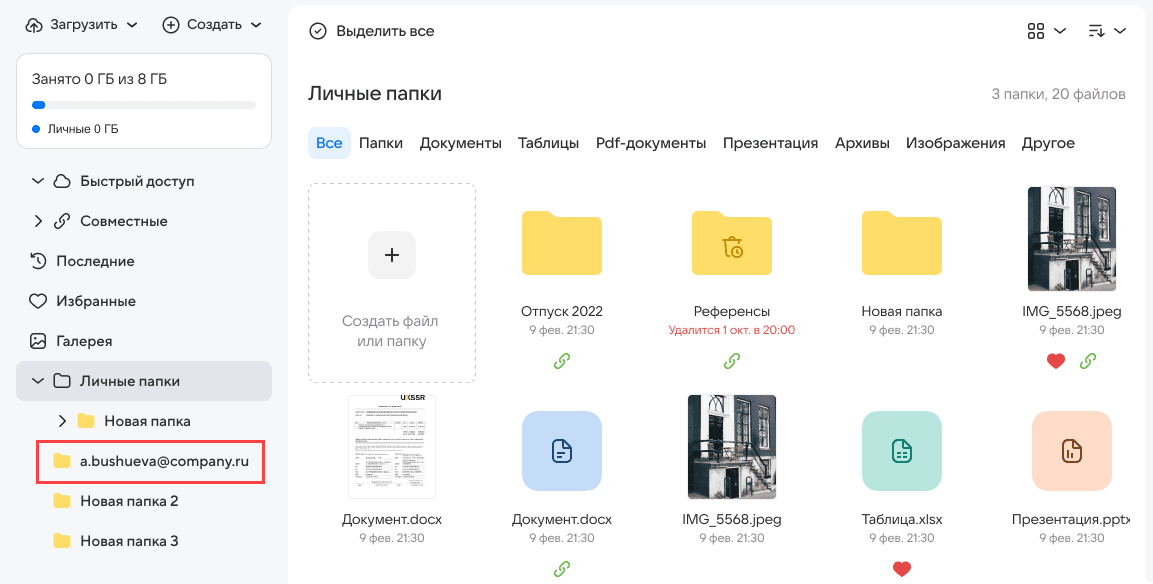The image size is (1153, 584).
Task: Select a.bushueva@company.ru folder in sidebar
Action: pyautogui.click(x=151, y=461)
